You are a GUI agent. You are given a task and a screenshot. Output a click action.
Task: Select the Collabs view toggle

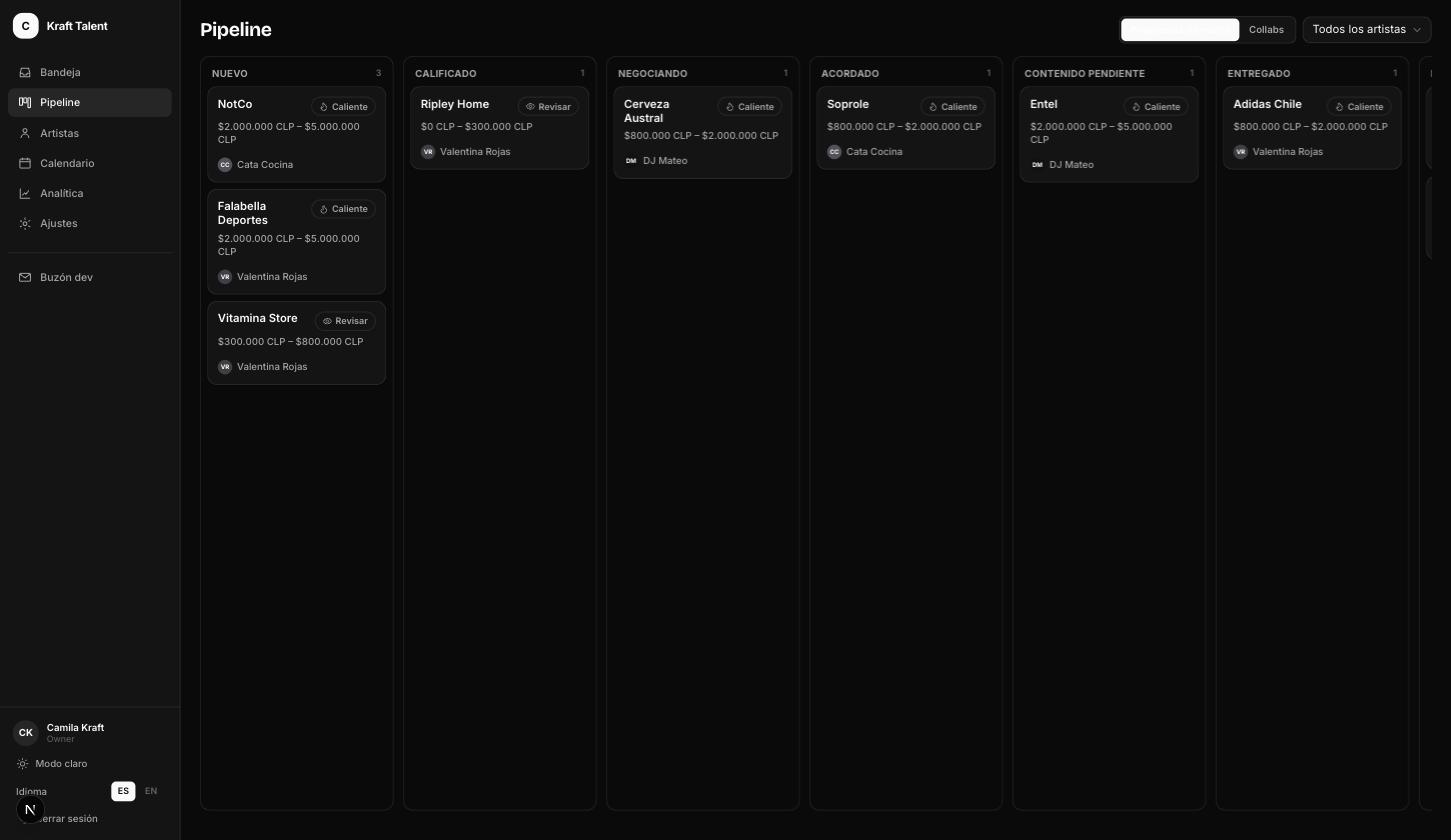pyautogui.click(x=1266, y=30)
